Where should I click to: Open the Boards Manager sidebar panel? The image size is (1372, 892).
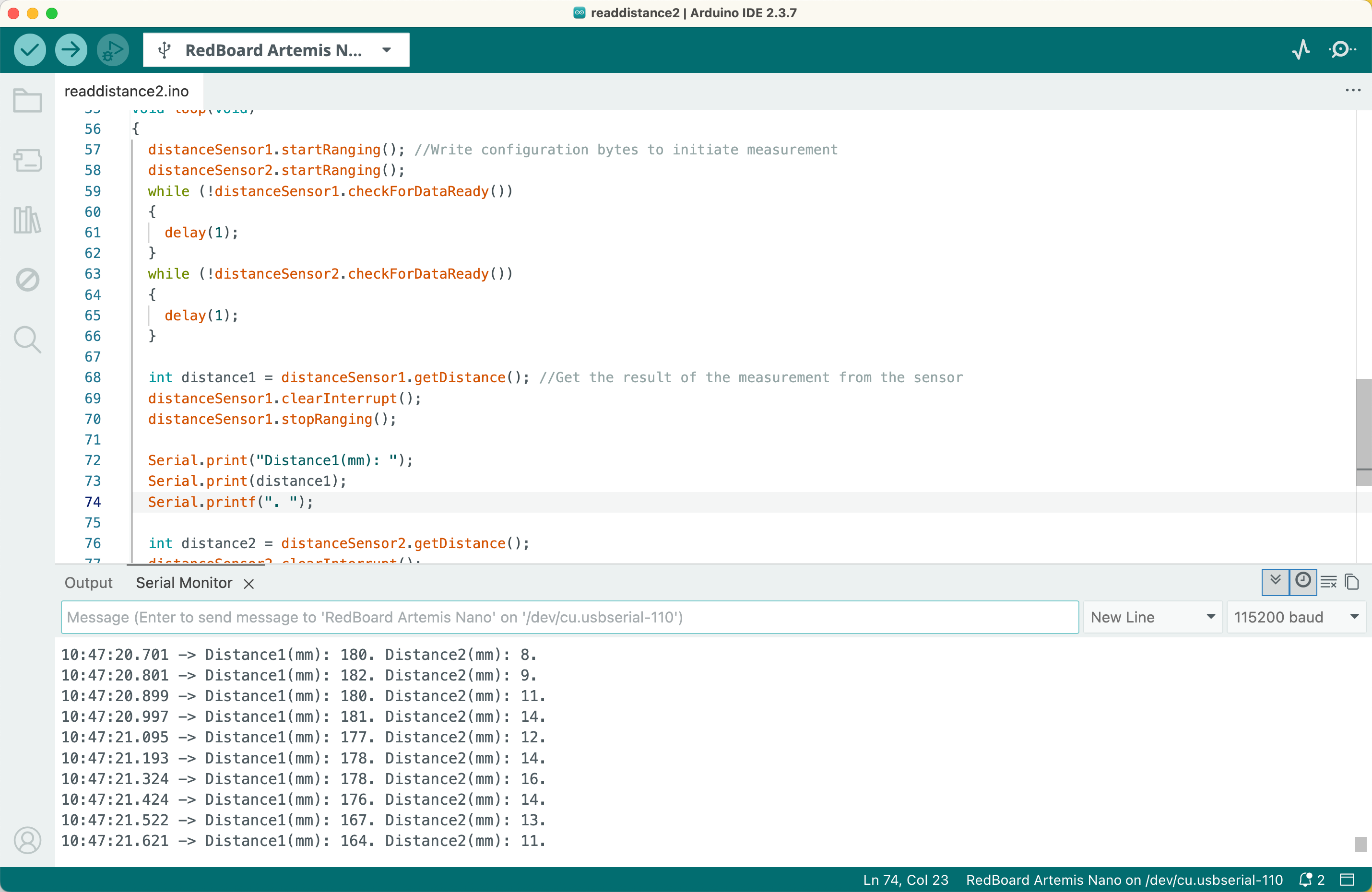27,160
